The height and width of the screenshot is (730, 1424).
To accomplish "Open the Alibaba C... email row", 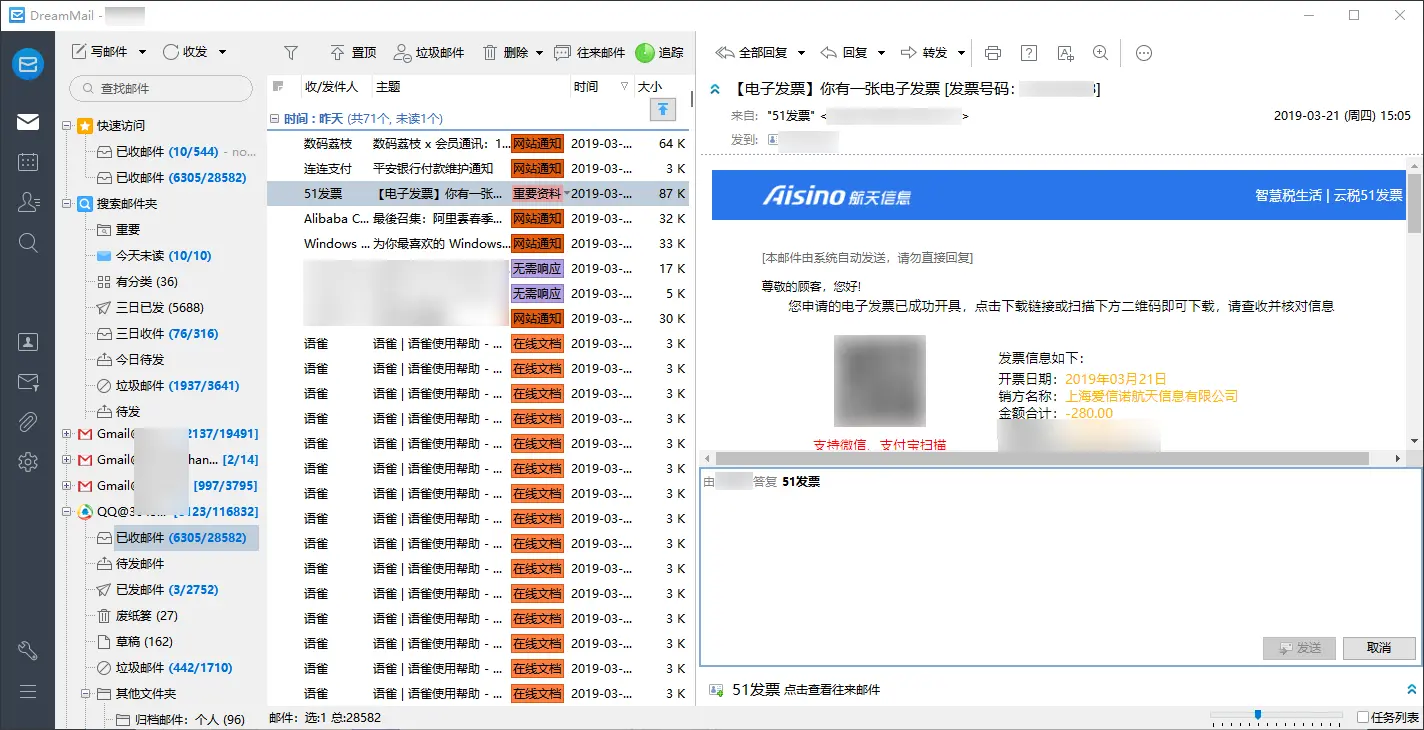I will (478, 219).
